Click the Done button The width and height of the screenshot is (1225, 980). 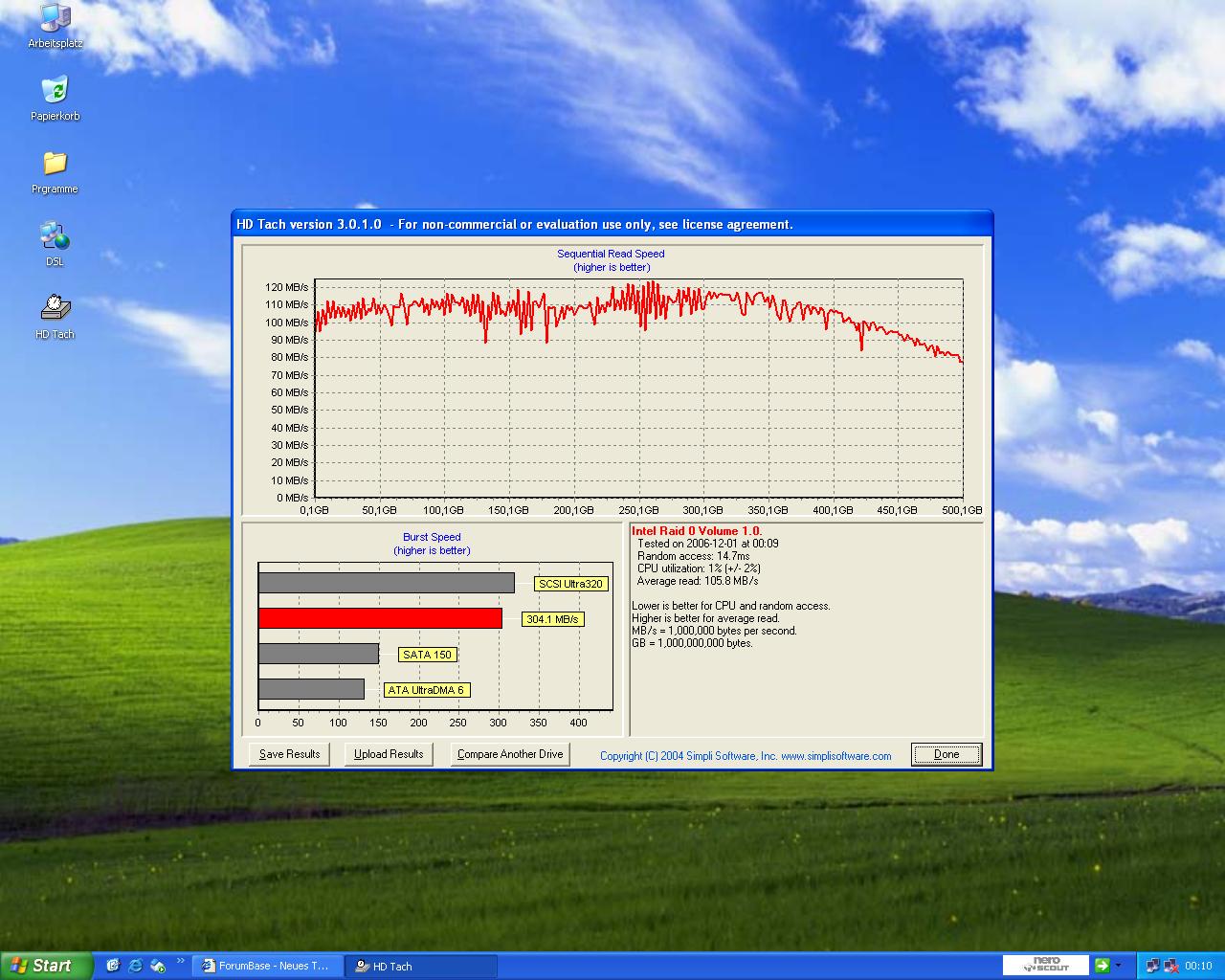pyautogui.click(x=947, y=754)
